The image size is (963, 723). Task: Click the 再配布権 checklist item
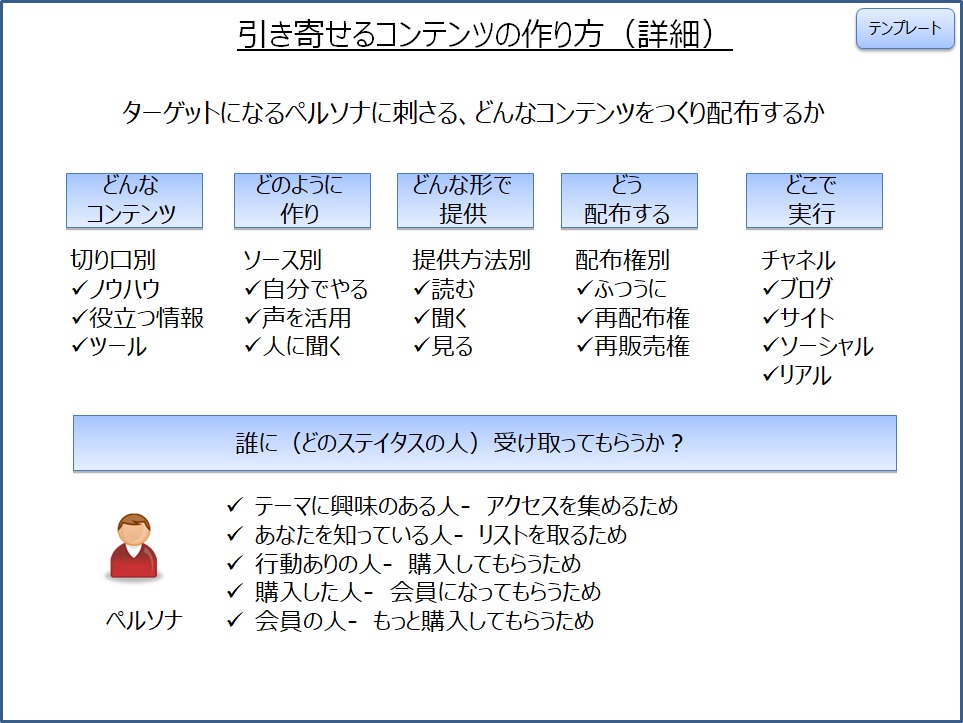633,318
